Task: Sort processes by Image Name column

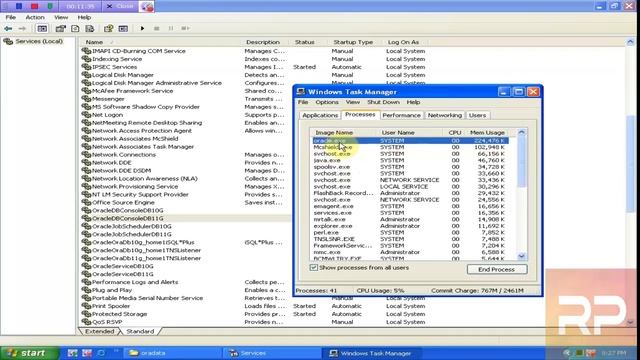Action: 343,133
